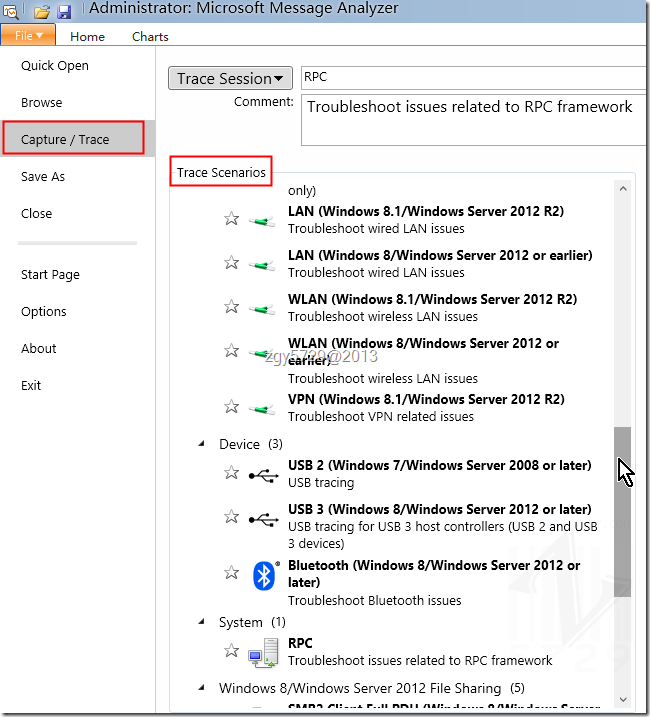The height and width of the screenshot is (717, 650).
Task: Switch to the Home tab
Action: tap(87, 37)
